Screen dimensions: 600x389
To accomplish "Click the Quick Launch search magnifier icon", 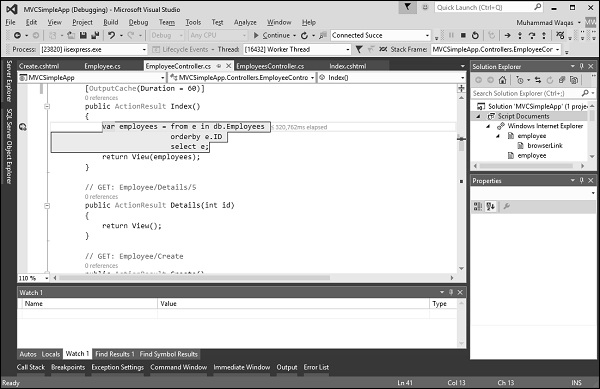I will pos(538,7).
